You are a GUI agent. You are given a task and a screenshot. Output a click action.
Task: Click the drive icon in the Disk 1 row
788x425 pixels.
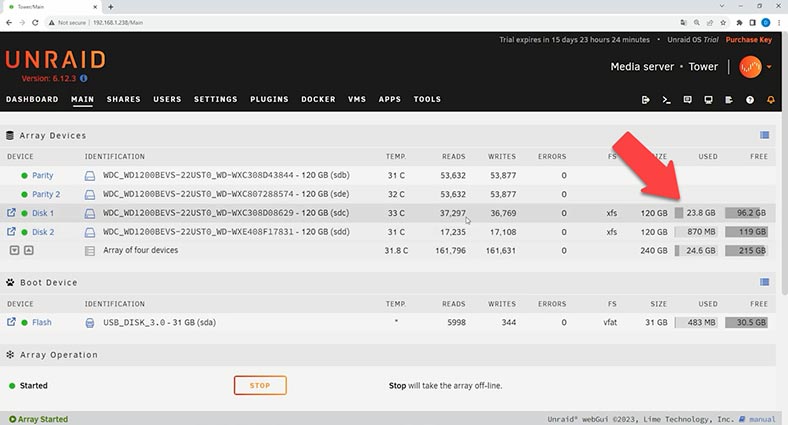tap(89, 214)
